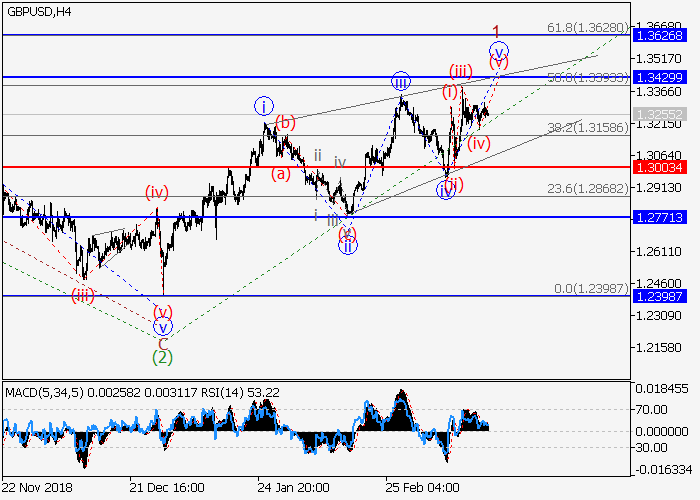Click the circled blue wave ii marker
Image resolution: width=700 pixels, height=500 pixels.
(347, 245)
